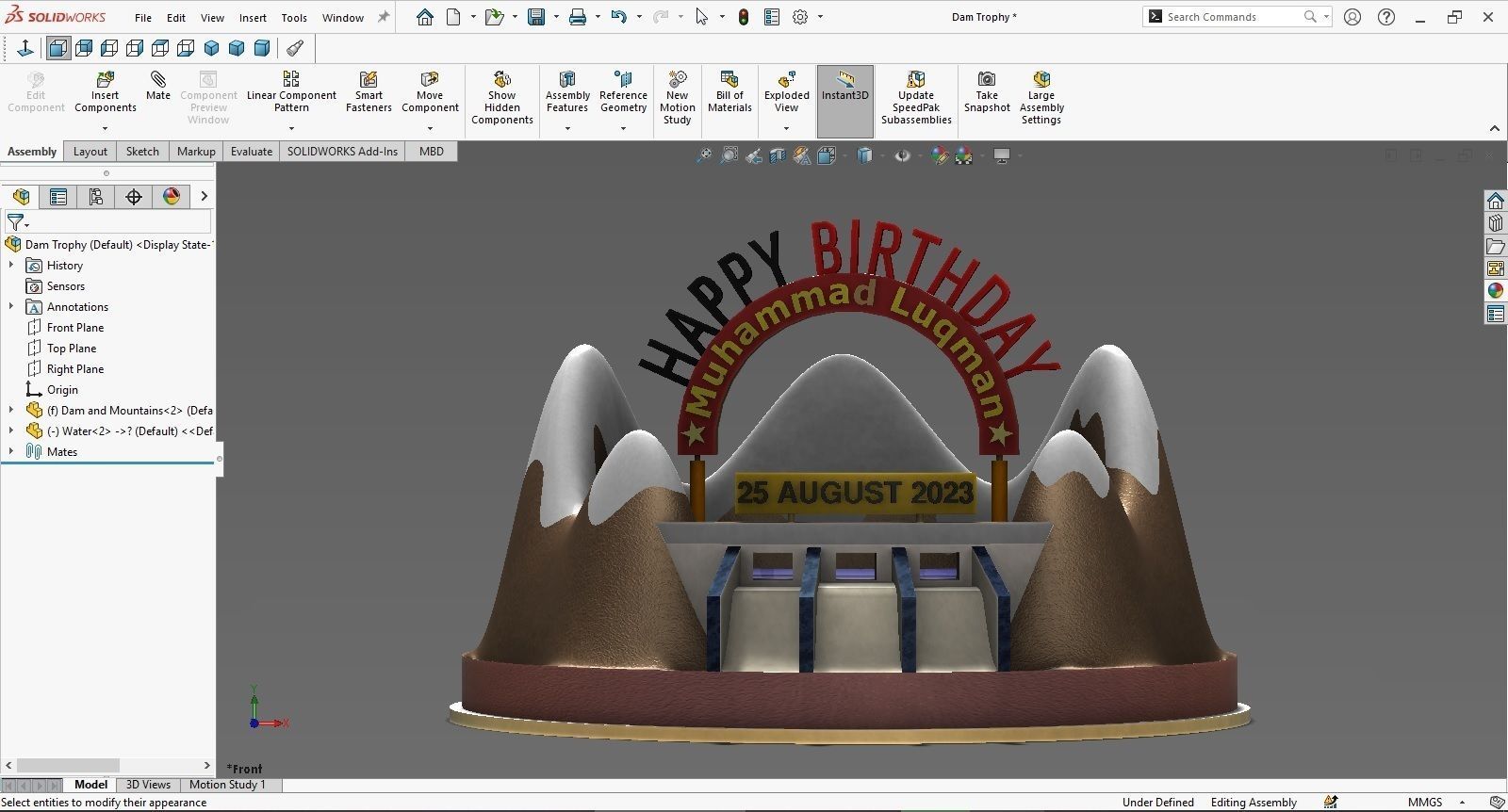Open the Insert menu
This screenshot has width=1508, height=812.
253,18
